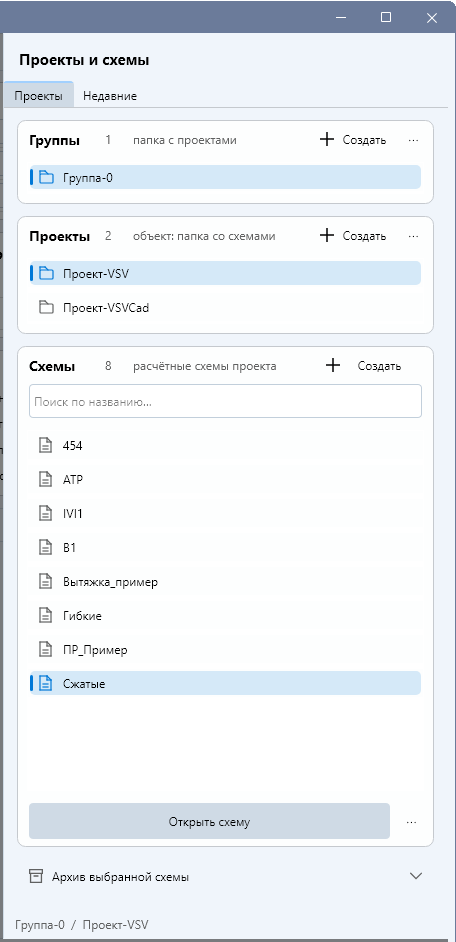Select scheme В1 in the list
This screenshot has height=942, width=456.
click(x=225, y=547)
